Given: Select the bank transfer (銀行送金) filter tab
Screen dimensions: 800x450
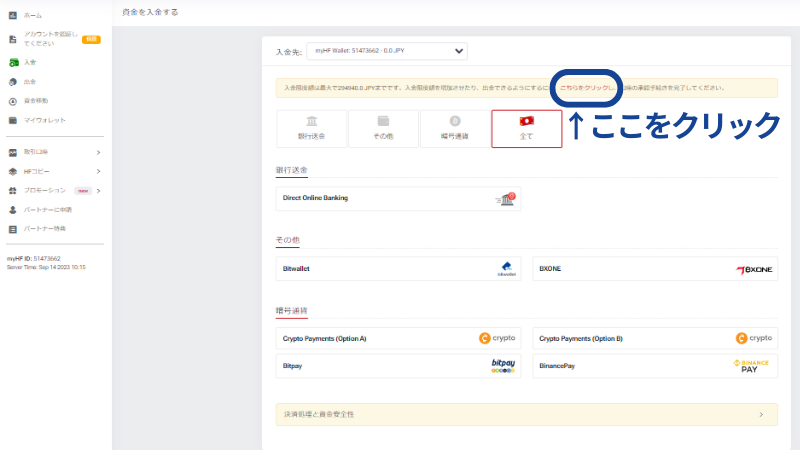Looking at the screenshot, I should [311, 128].
